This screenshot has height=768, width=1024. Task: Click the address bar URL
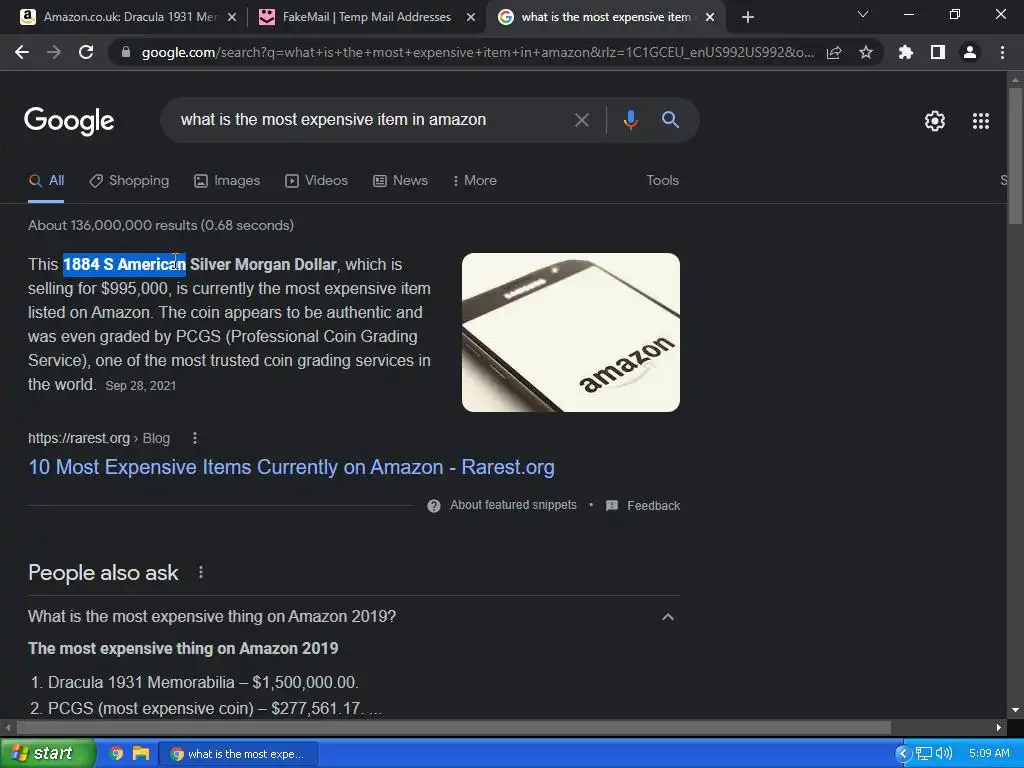click(477, 52)
